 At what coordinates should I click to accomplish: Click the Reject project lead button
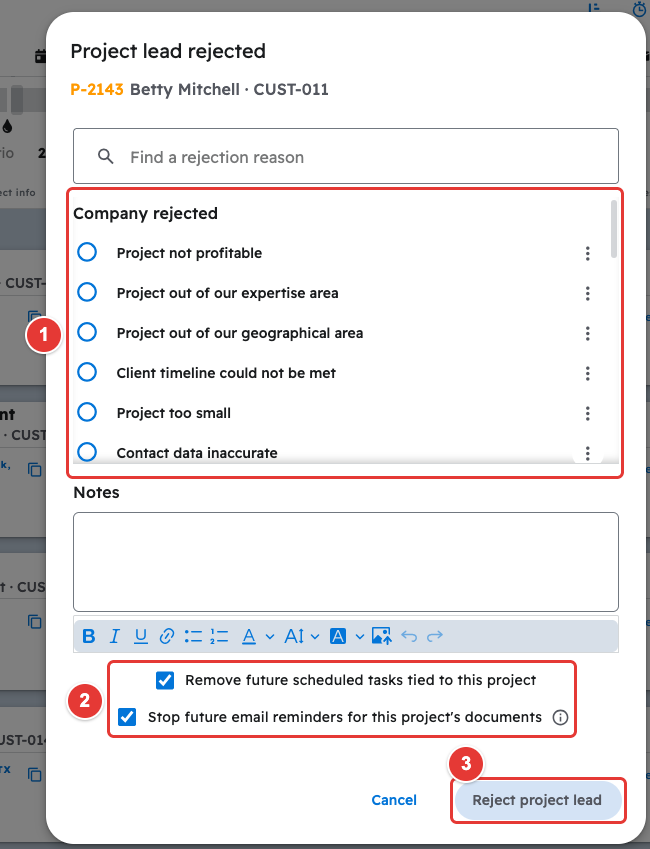[x=538, y=800]
